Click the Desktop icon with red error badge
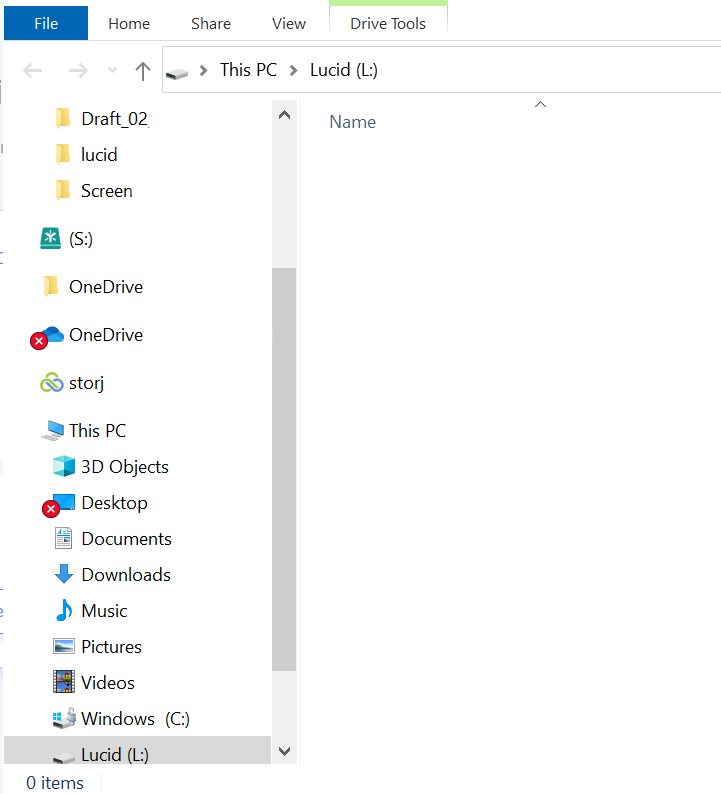This screenshot has width=721, height=794. (x=59, y=505)
